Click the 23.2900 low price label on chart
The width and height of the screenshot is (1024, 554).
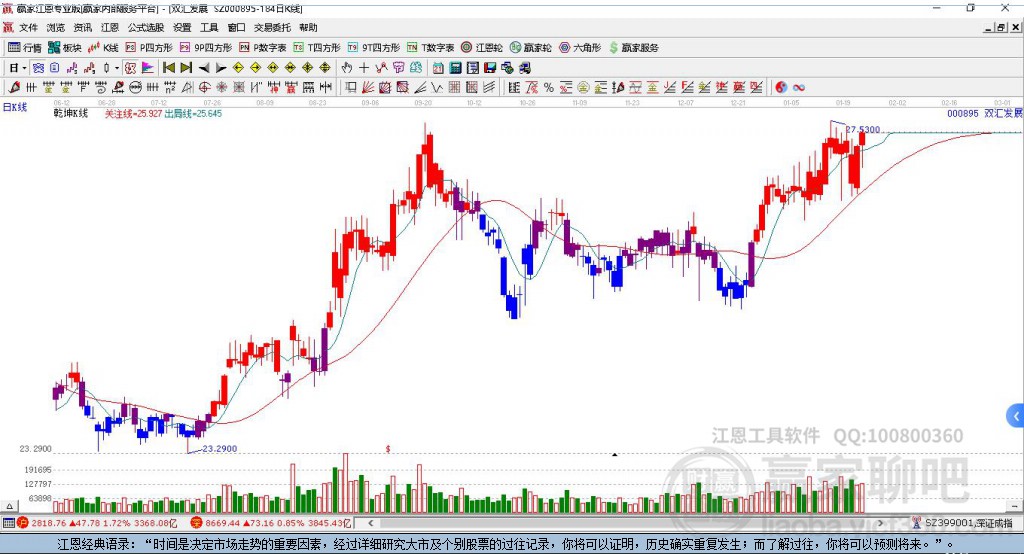pyautogui.click(x=219, y=449)
